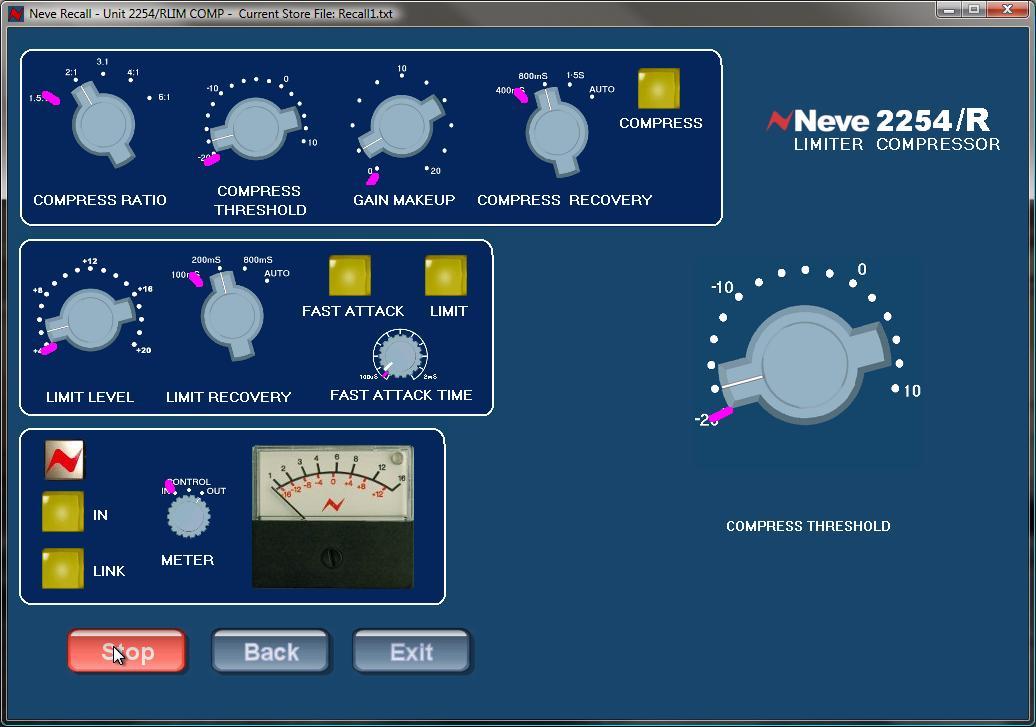The width and height of the screenshot is (1036, 727).
Task: Toggle the yellow IN button
Action: 63,512
